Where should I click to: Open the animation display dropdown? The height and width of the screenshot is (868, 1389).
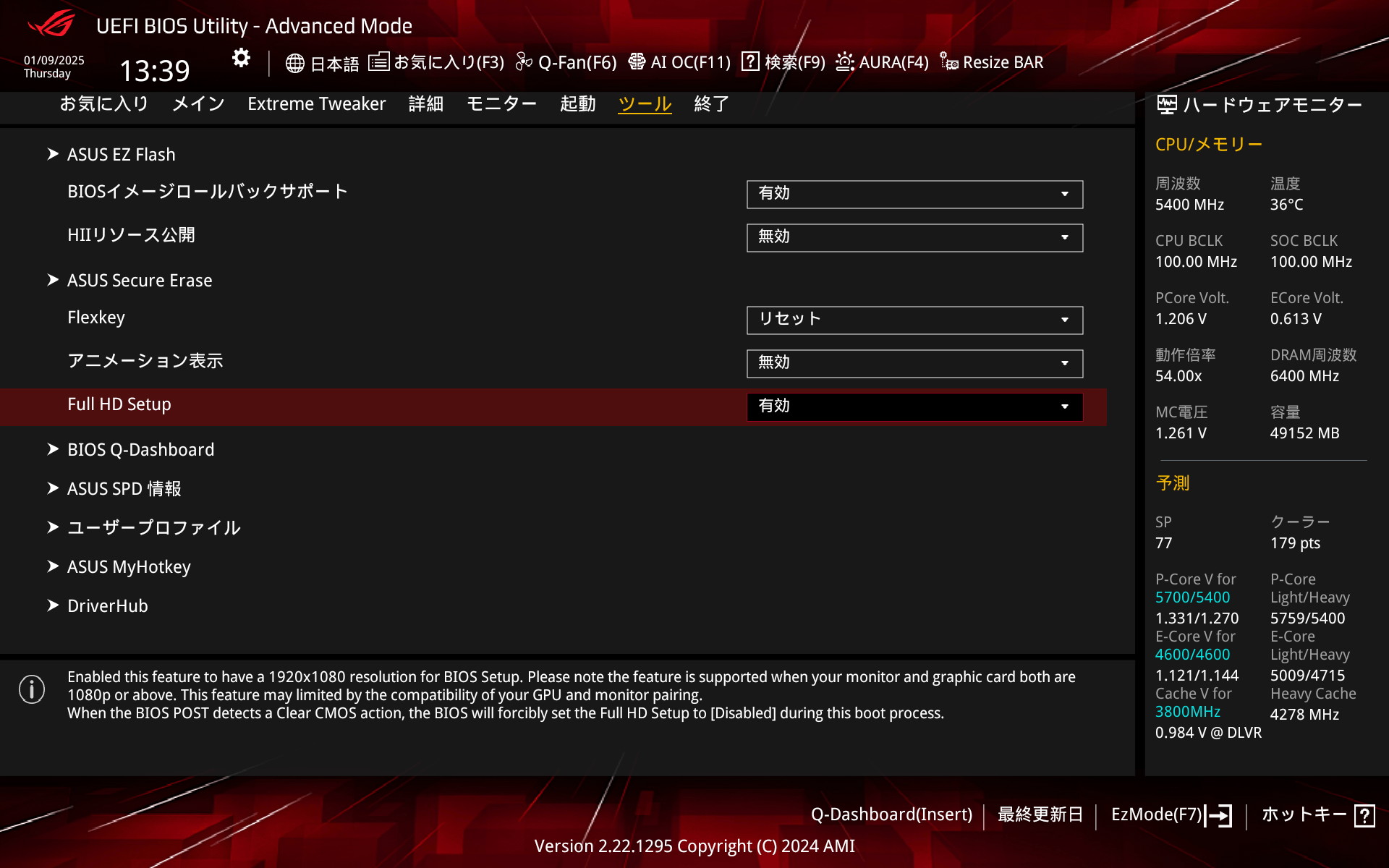(x=914, y=363)
